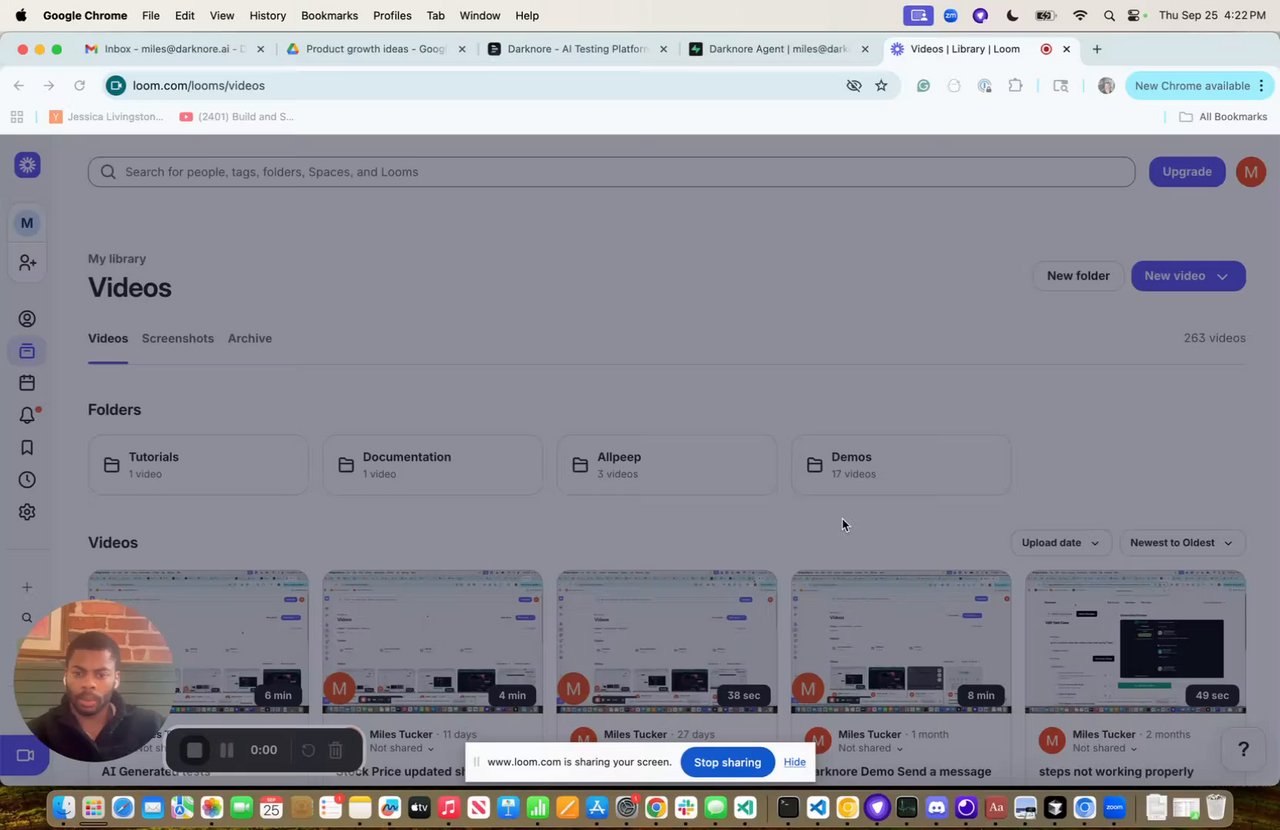The image size is (1280, 830).
Task: Open the Demos folder
Action: point(901,465)
